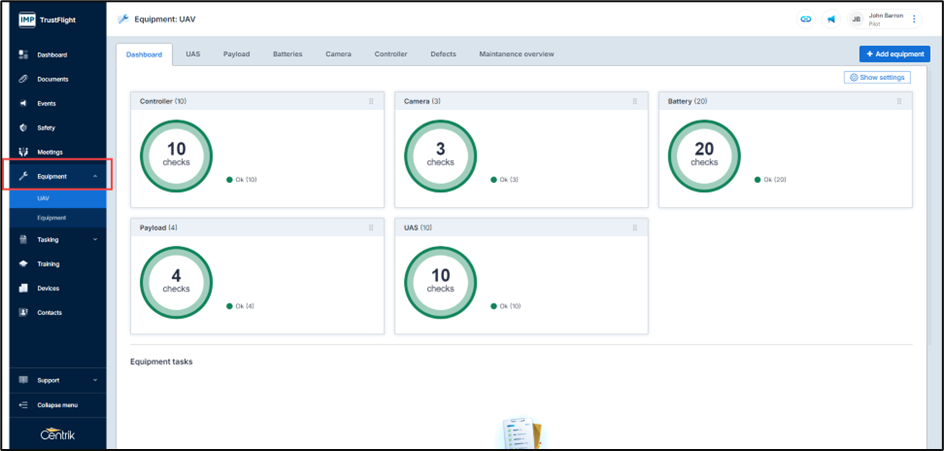The image size is (944, 451).
Task: Collapse the Equipment sidebar section
Action: [x=95, y=176]
